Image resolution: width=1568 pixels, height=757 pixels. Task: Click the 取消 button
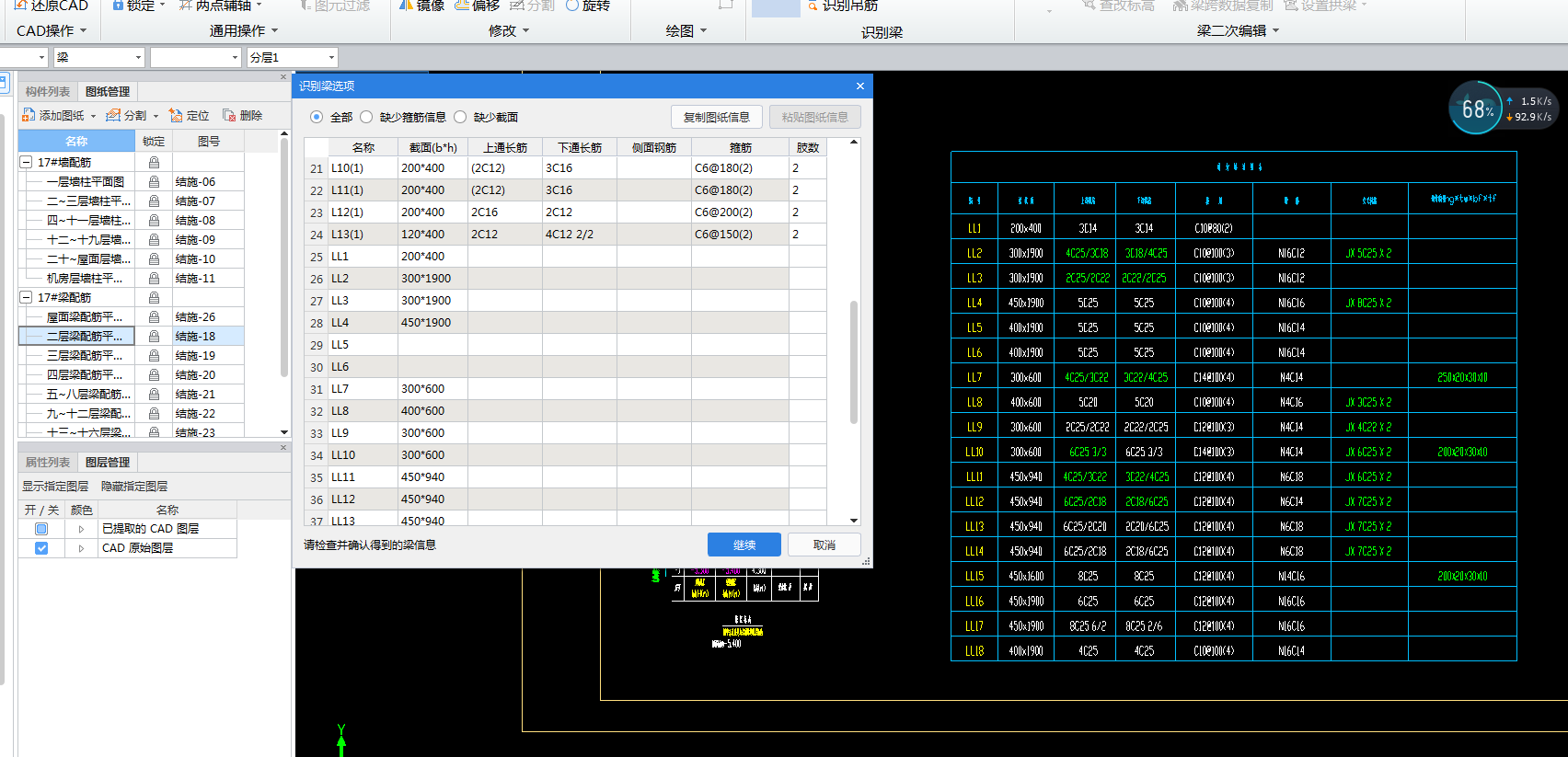(824, 545)
